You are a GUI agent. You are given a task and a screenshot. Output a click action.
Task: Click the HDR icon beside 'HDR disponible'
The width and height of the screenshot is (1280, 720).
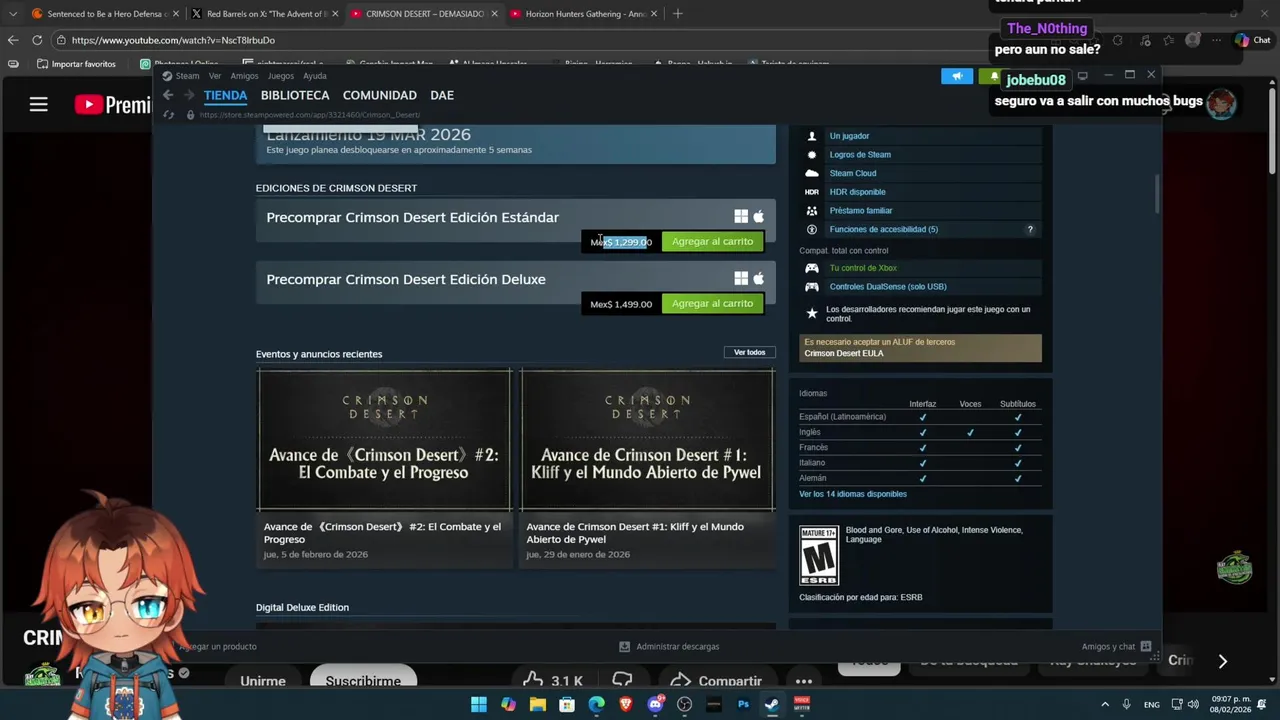pos(812,192)
